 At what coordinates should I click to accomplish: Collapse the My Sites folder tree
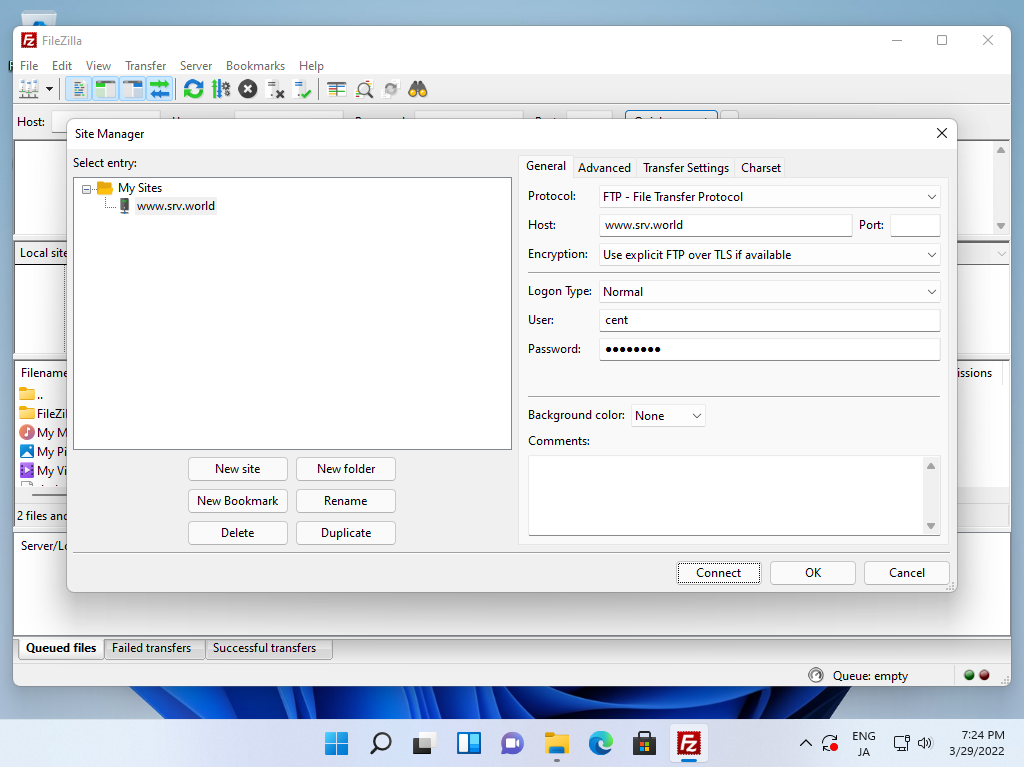click(87, 189)
